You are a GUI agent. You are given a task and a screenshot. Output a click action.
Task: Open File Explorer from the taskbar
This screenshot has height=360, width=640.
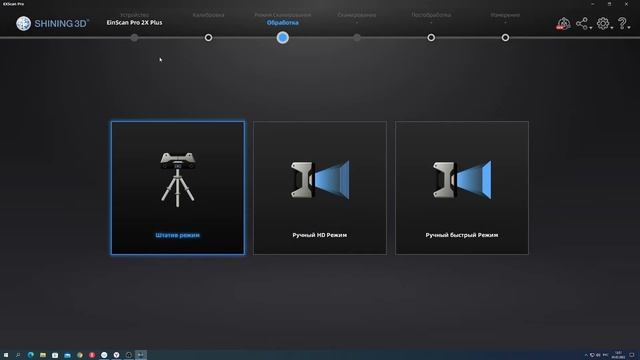43,355
